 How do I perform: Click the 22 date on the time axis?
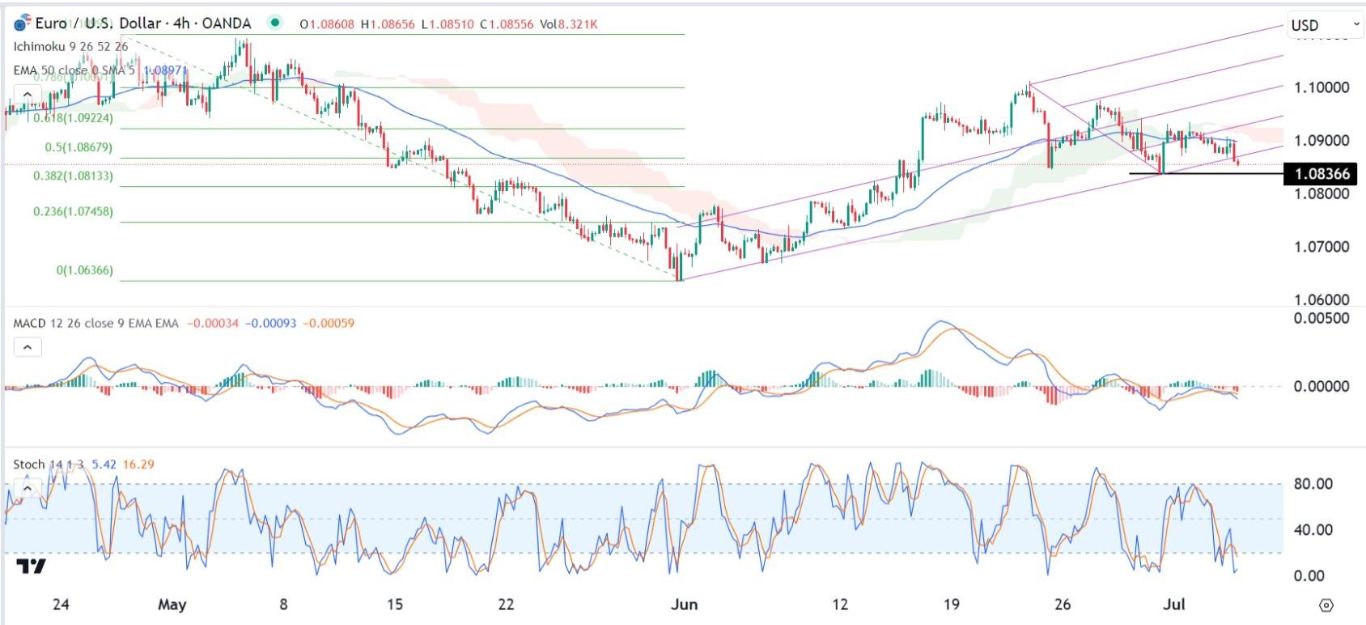[506, 604]
